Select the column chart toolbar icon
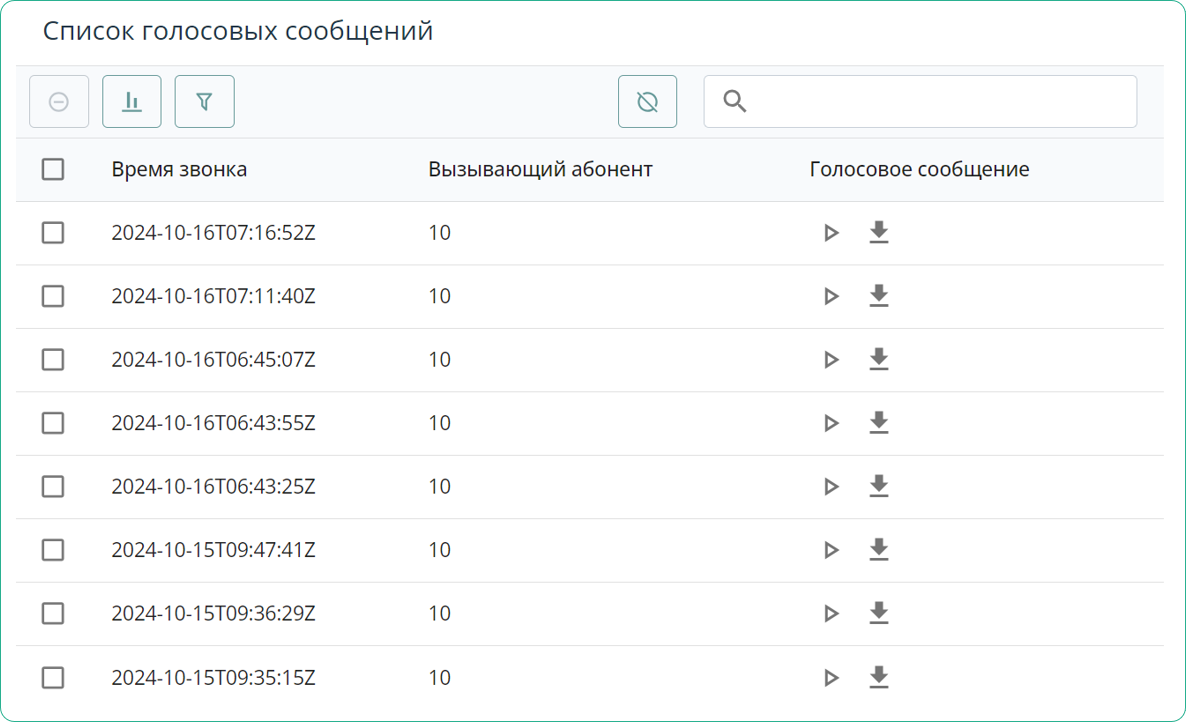 [131, 101]
